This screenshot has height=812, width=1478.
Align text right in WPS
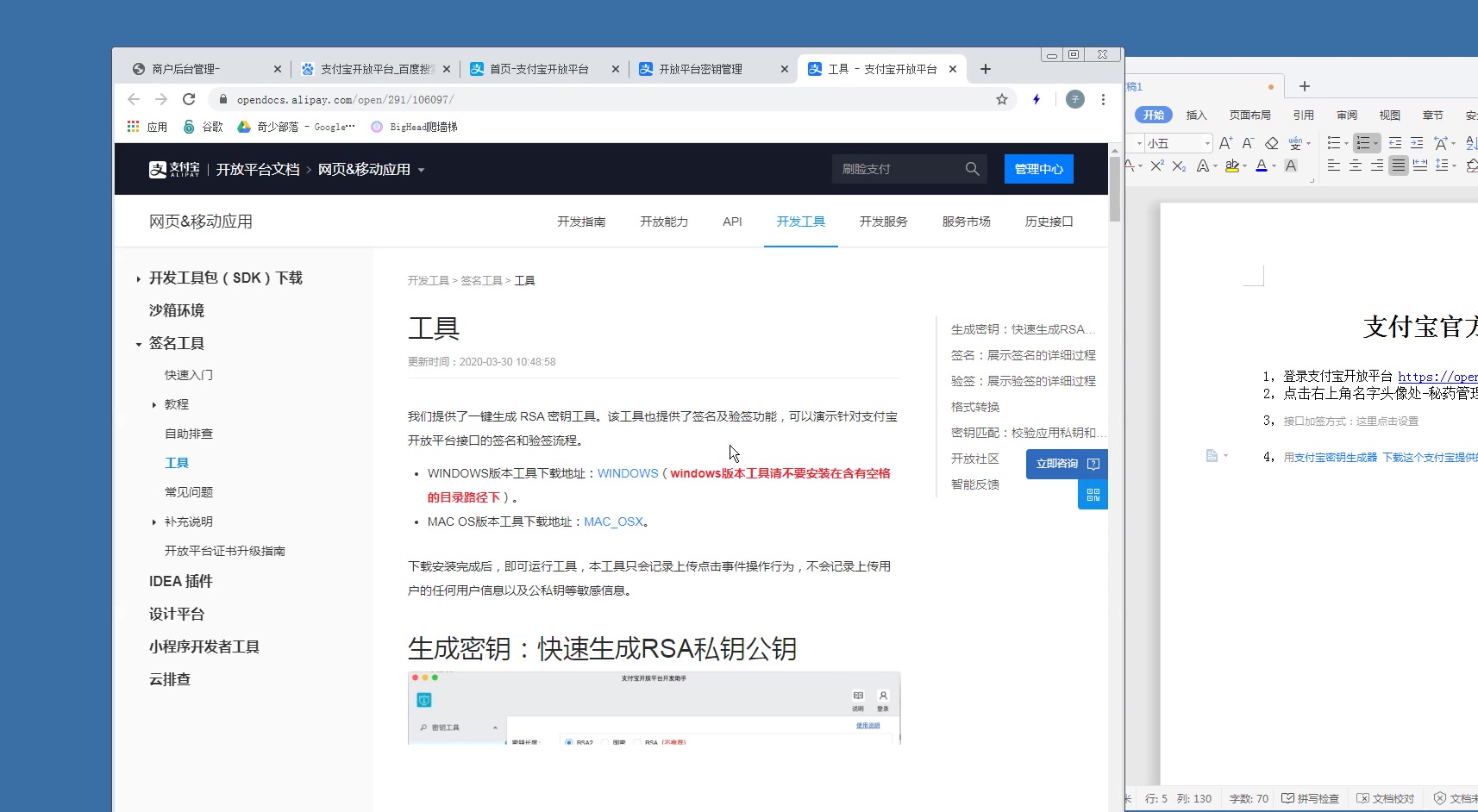click(1377, 166)
